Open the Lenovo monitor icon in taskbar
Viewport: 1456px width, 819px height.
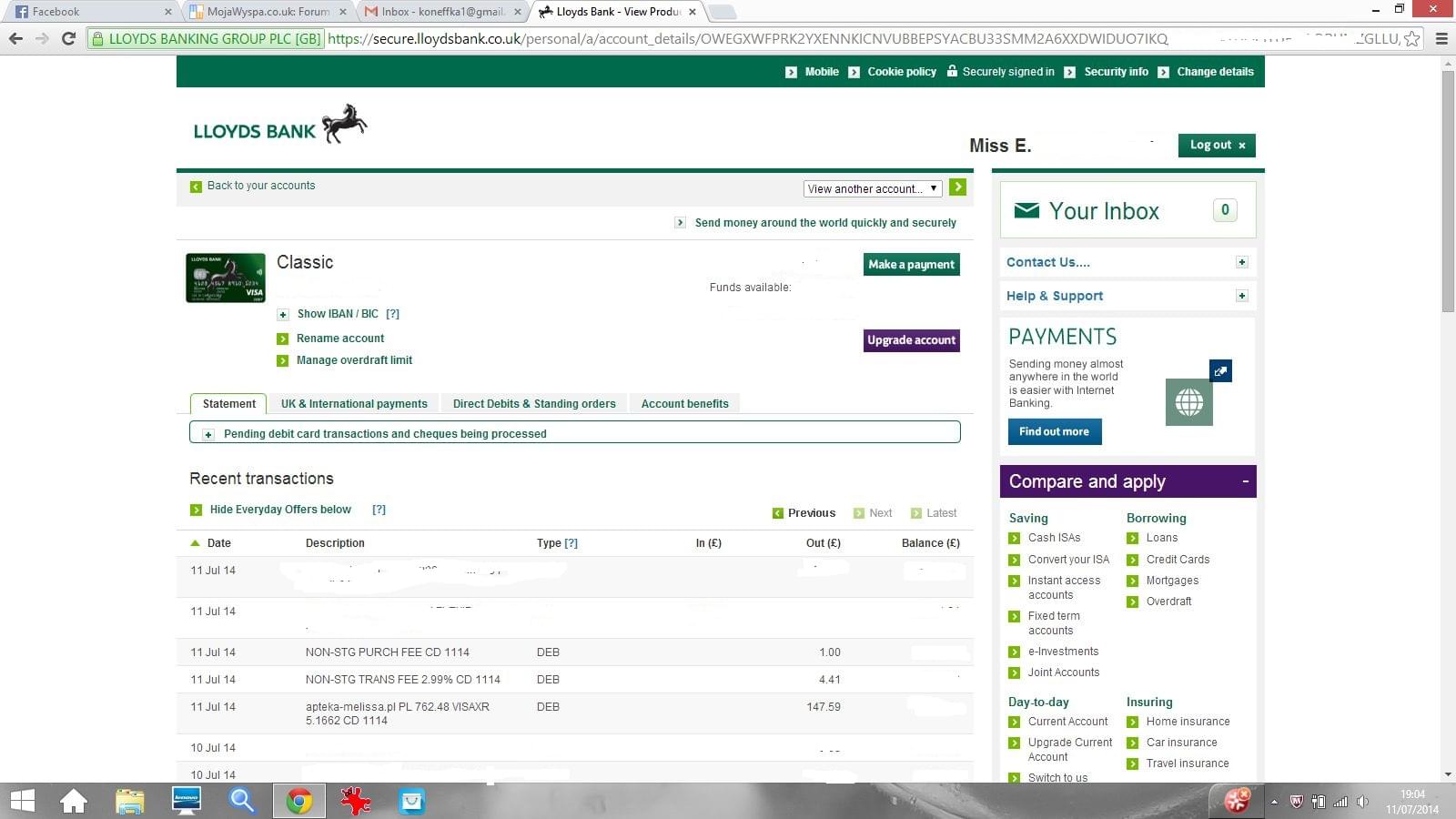click(x=187, y=801)
